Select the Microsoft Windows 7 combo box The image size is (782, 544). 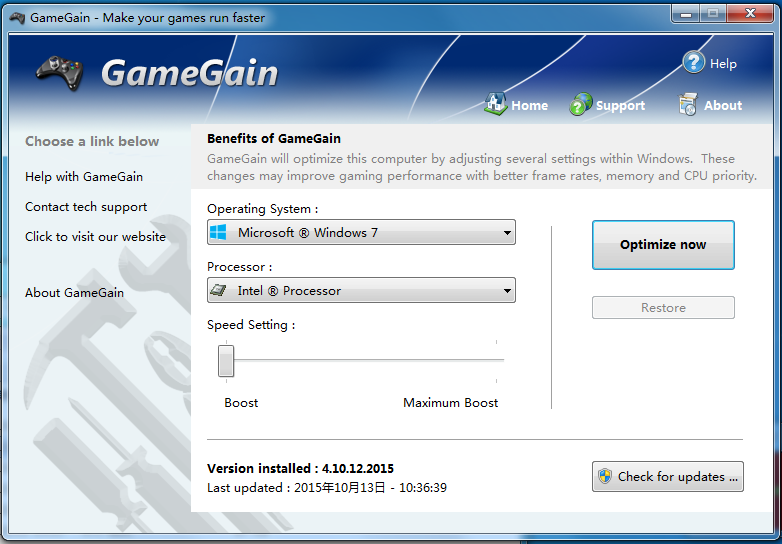click(361, 232)
